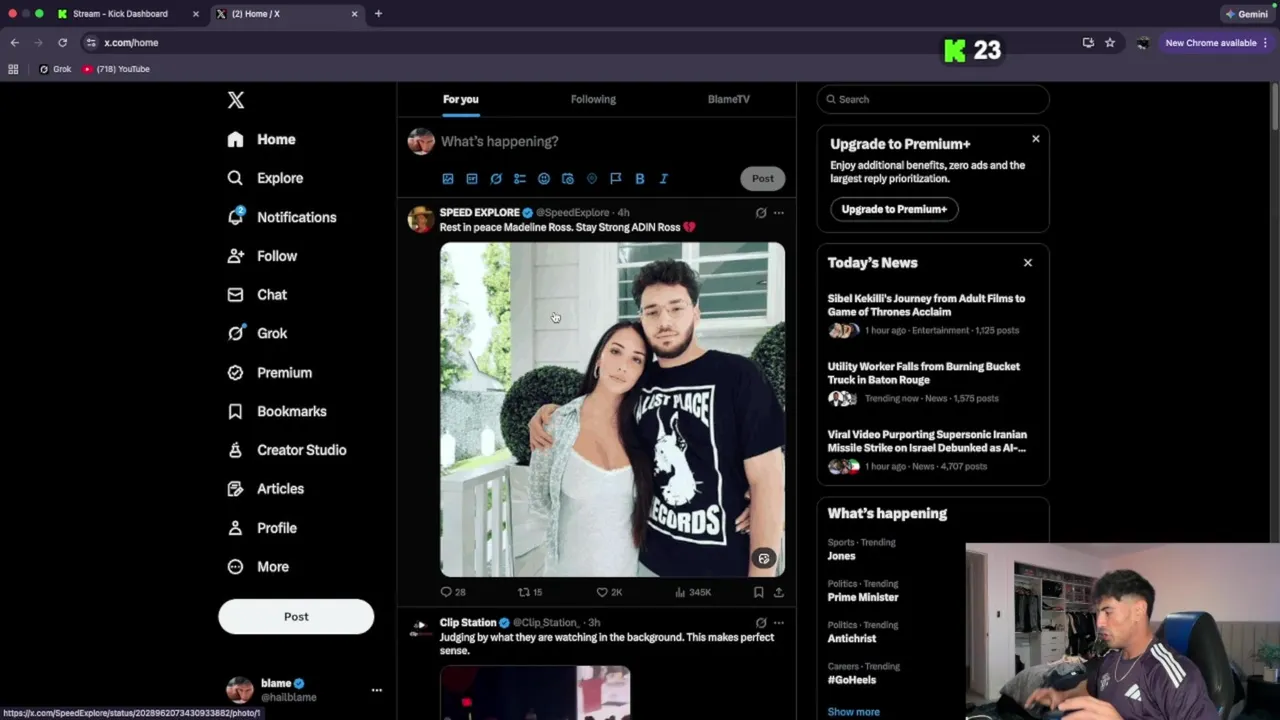Click the X logo in the sidebar

[236, 100]
